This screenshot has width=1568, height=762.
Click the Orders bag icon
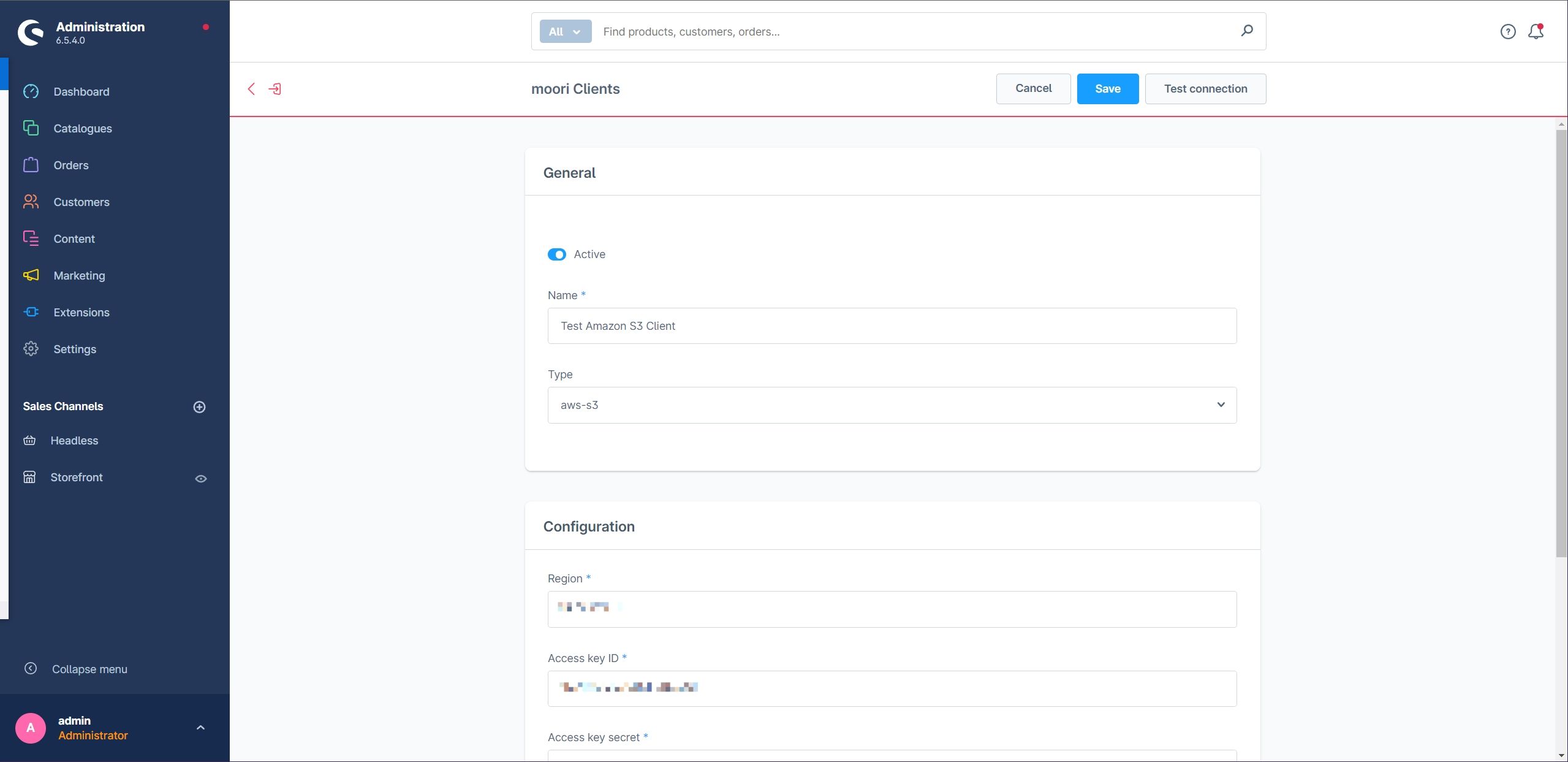31,165
